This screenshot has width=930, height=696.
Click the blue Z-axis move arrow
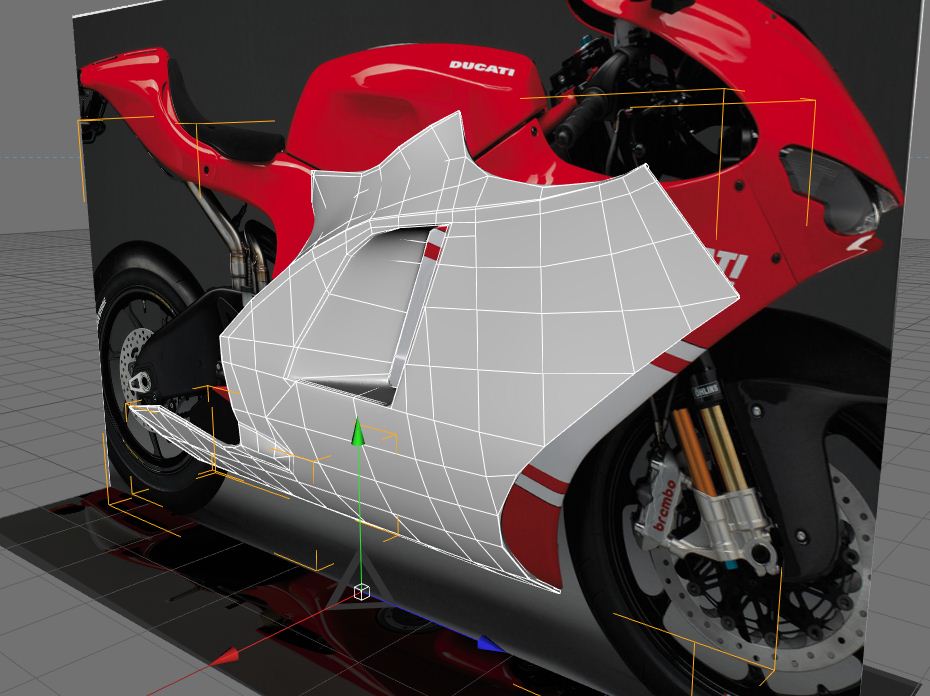[491, 644]
